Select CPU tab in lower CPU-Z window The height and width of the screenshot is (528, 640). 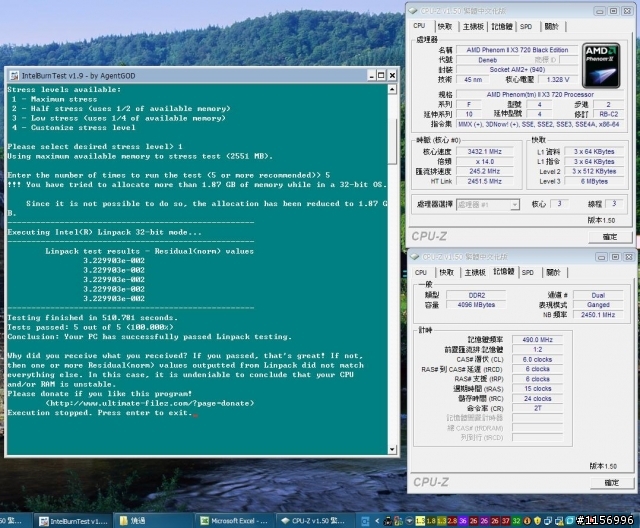coord(421,273)
